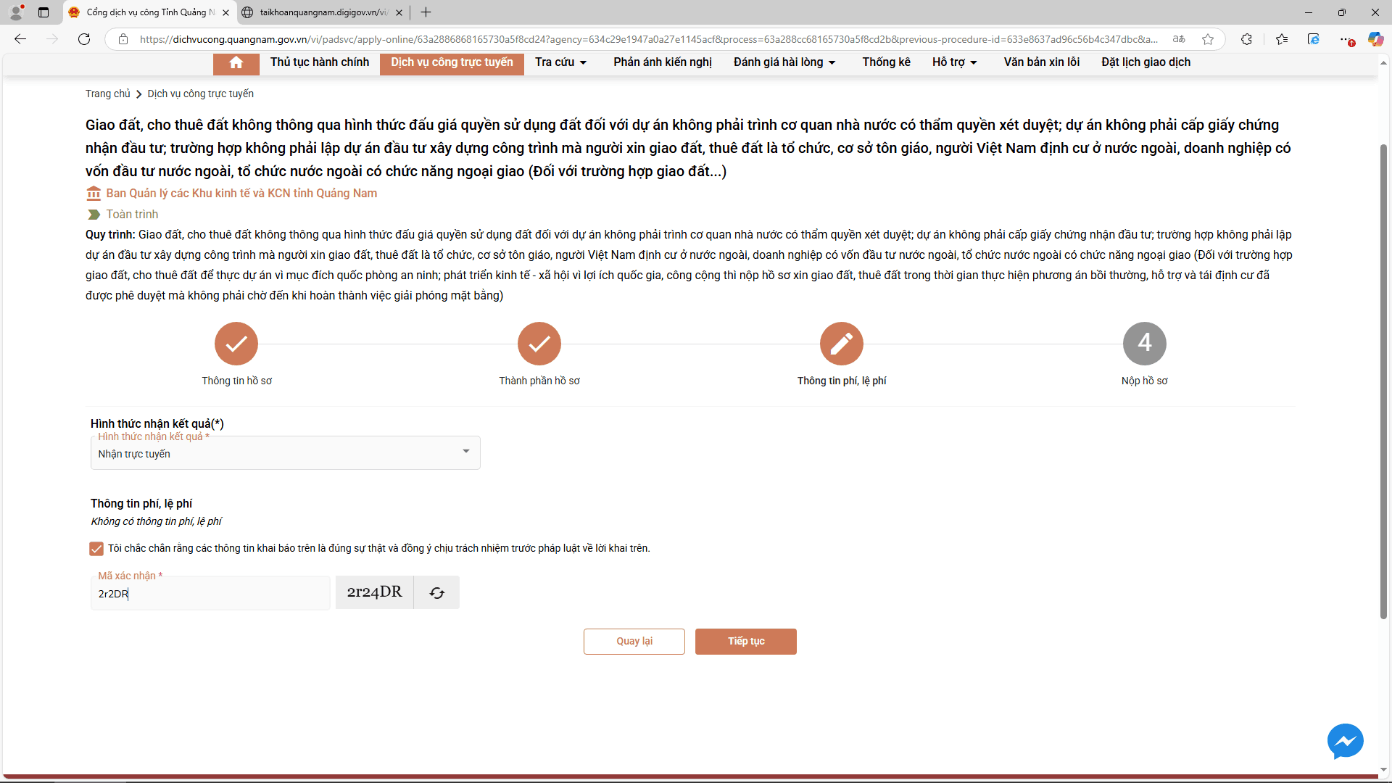Click the pencil step icon for fee information

pos(841,344)
